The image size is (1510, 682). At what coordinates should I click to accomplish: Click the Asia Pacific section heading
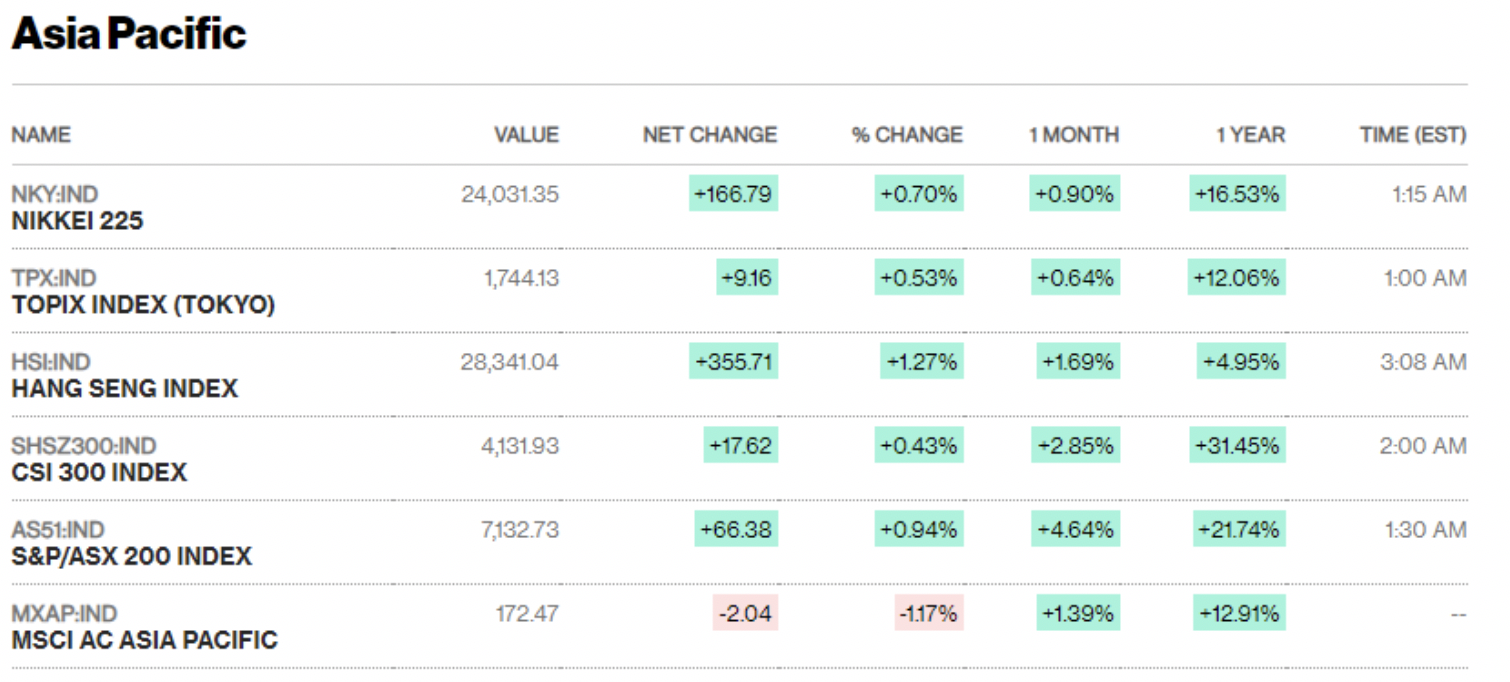tap(128, 34)
